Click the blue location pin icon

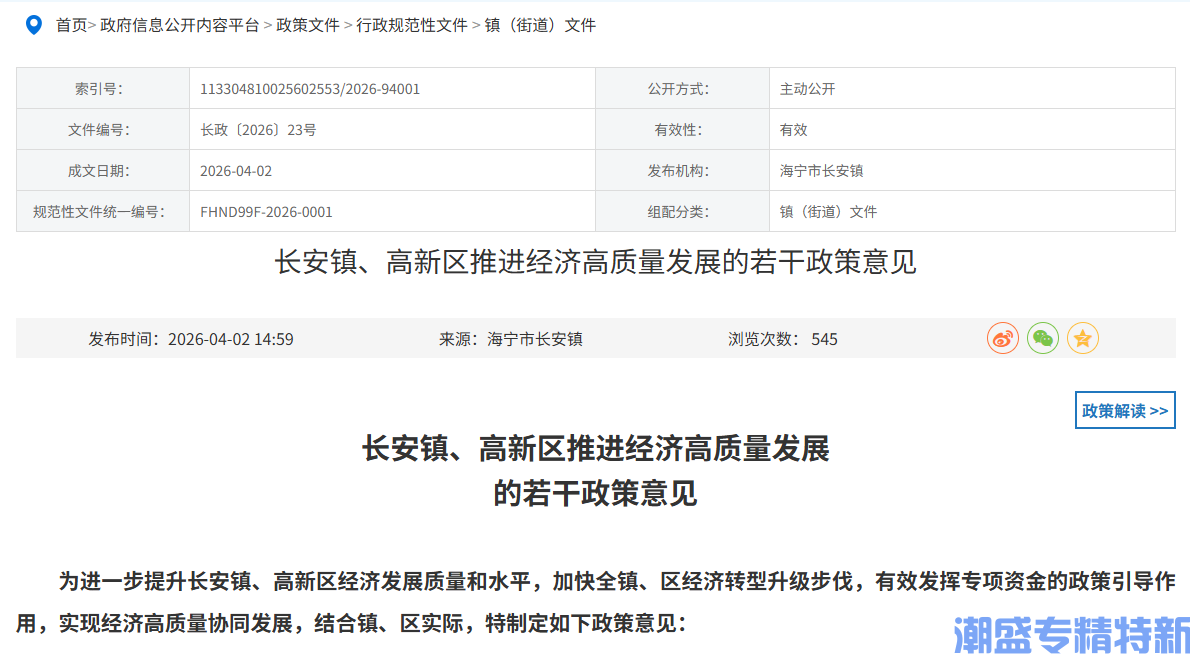pyautogui.click(x=33, y=25)
